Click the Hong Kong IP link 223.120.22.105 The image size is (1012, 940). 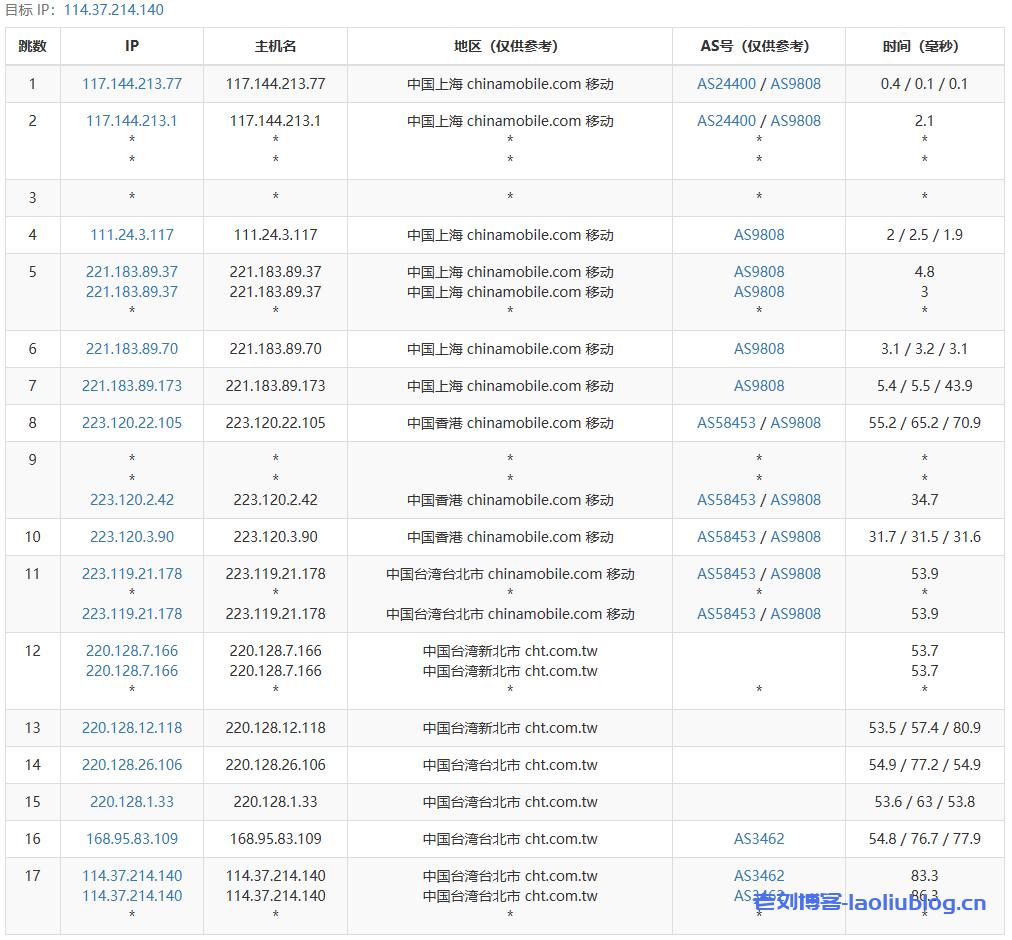click(131, 422)
